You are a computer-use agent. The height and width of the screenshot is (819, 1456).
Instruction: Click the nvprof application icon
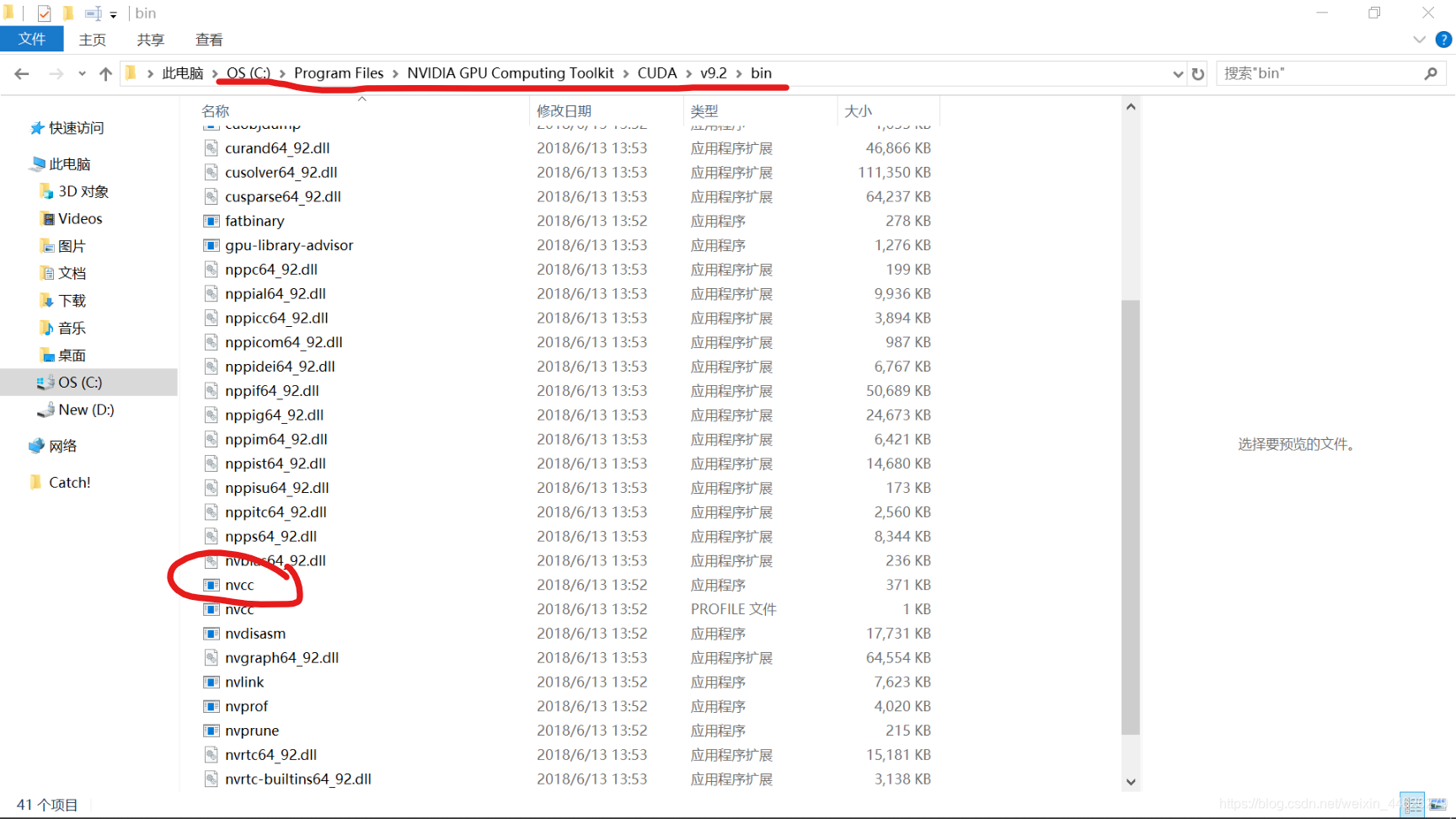(x=211, y=707)
